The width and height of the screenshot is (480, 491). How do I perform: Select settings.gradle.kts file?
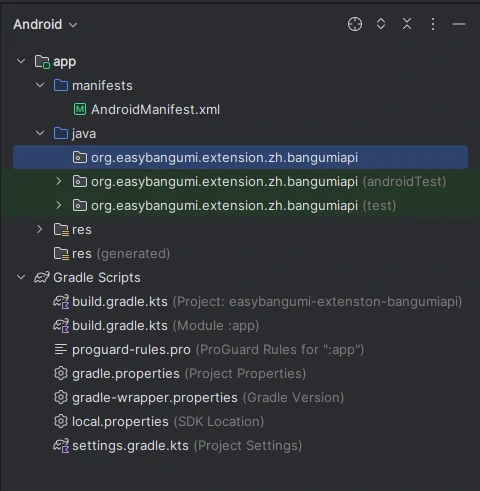pos(178,445)
